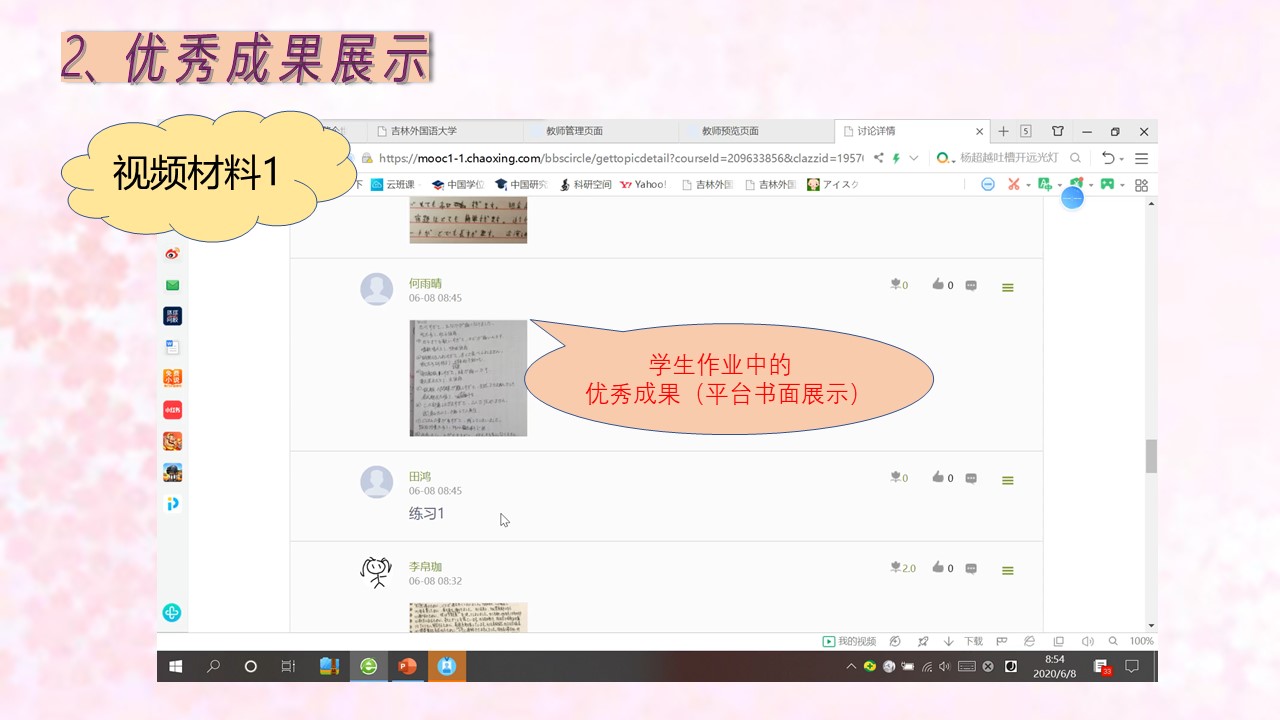Switch to the 吉林外国语大学 tab
Screen dimensions: 1280x720
(444, 131)
